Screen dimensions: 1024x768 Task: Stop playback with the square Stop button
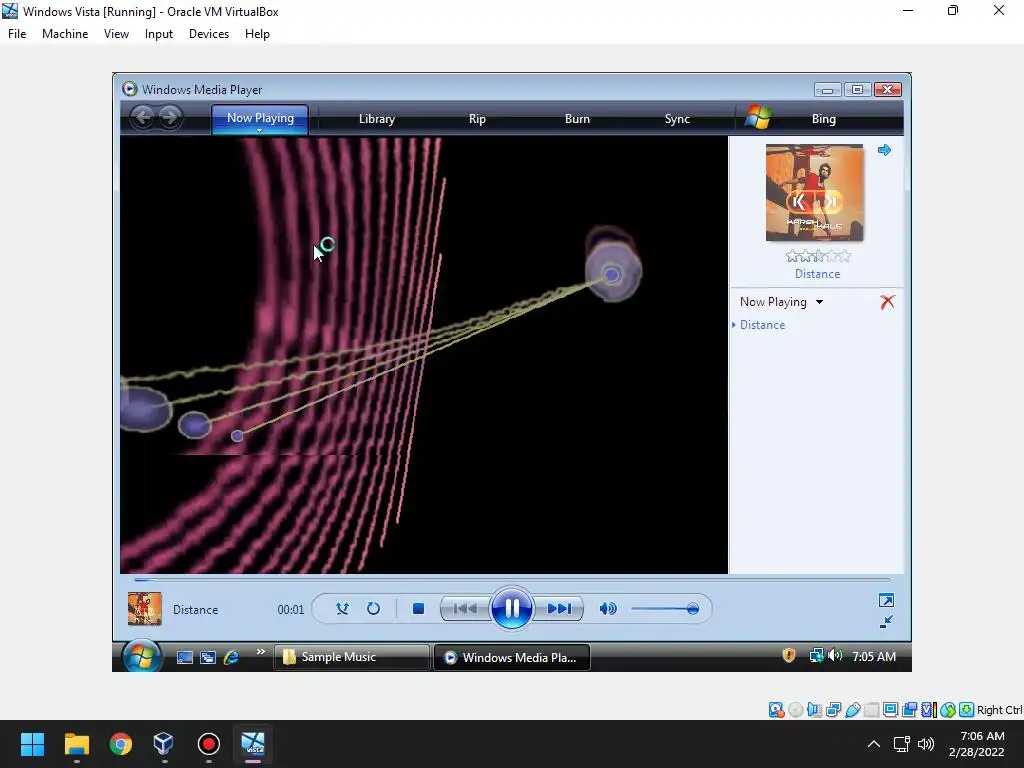pos(419,609)
